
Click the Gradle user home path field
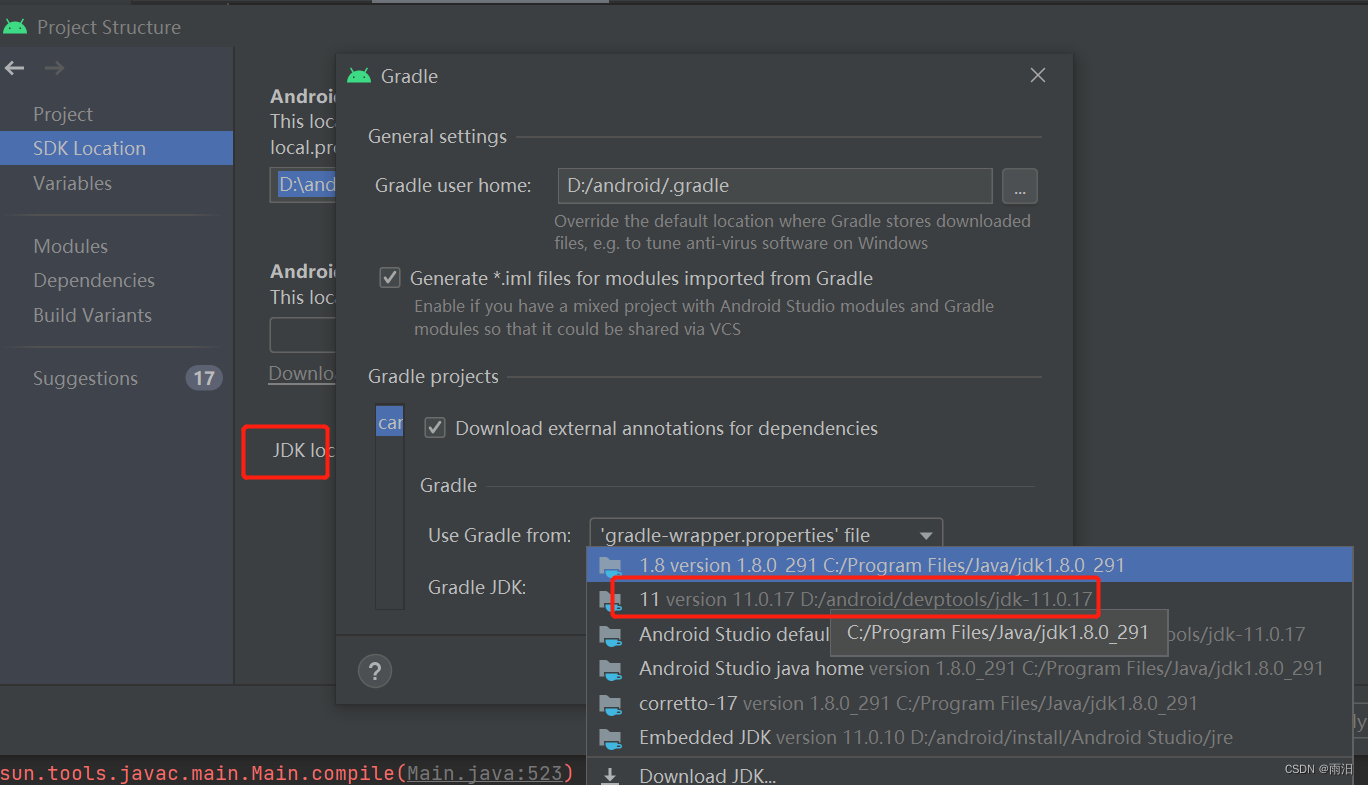[775, 186]
